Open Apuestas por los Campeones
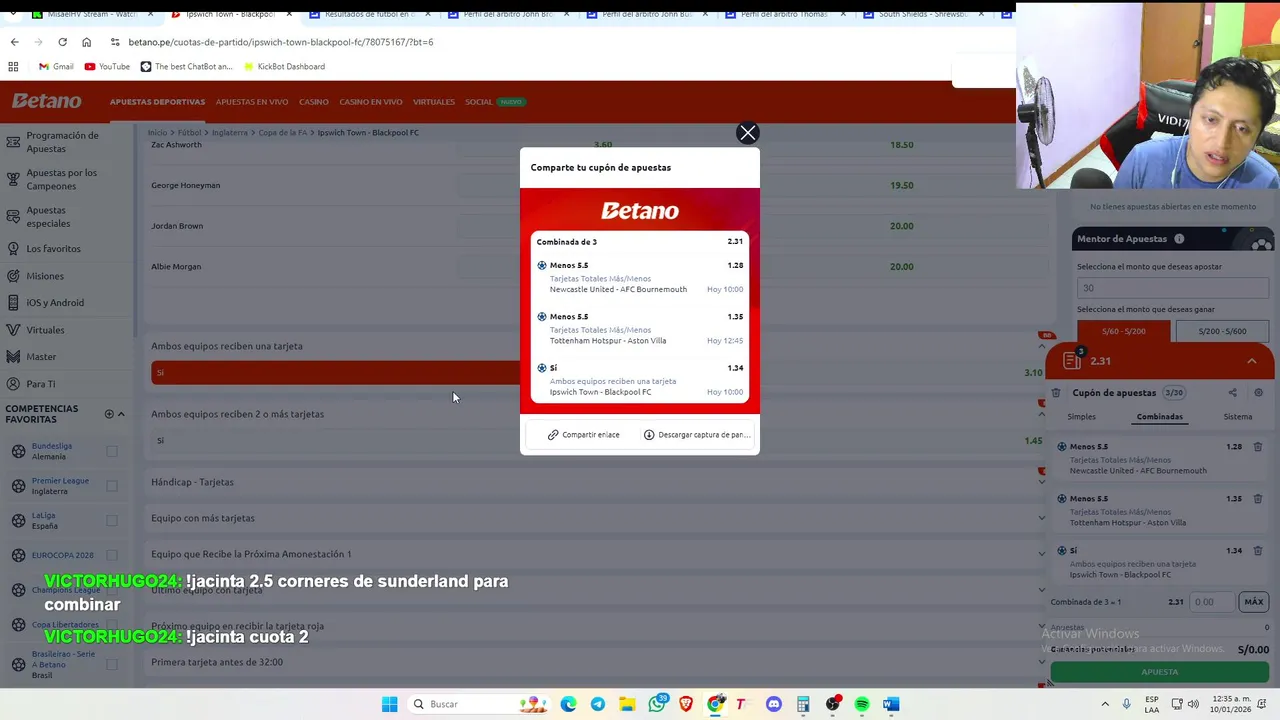 tap(62, 179)
